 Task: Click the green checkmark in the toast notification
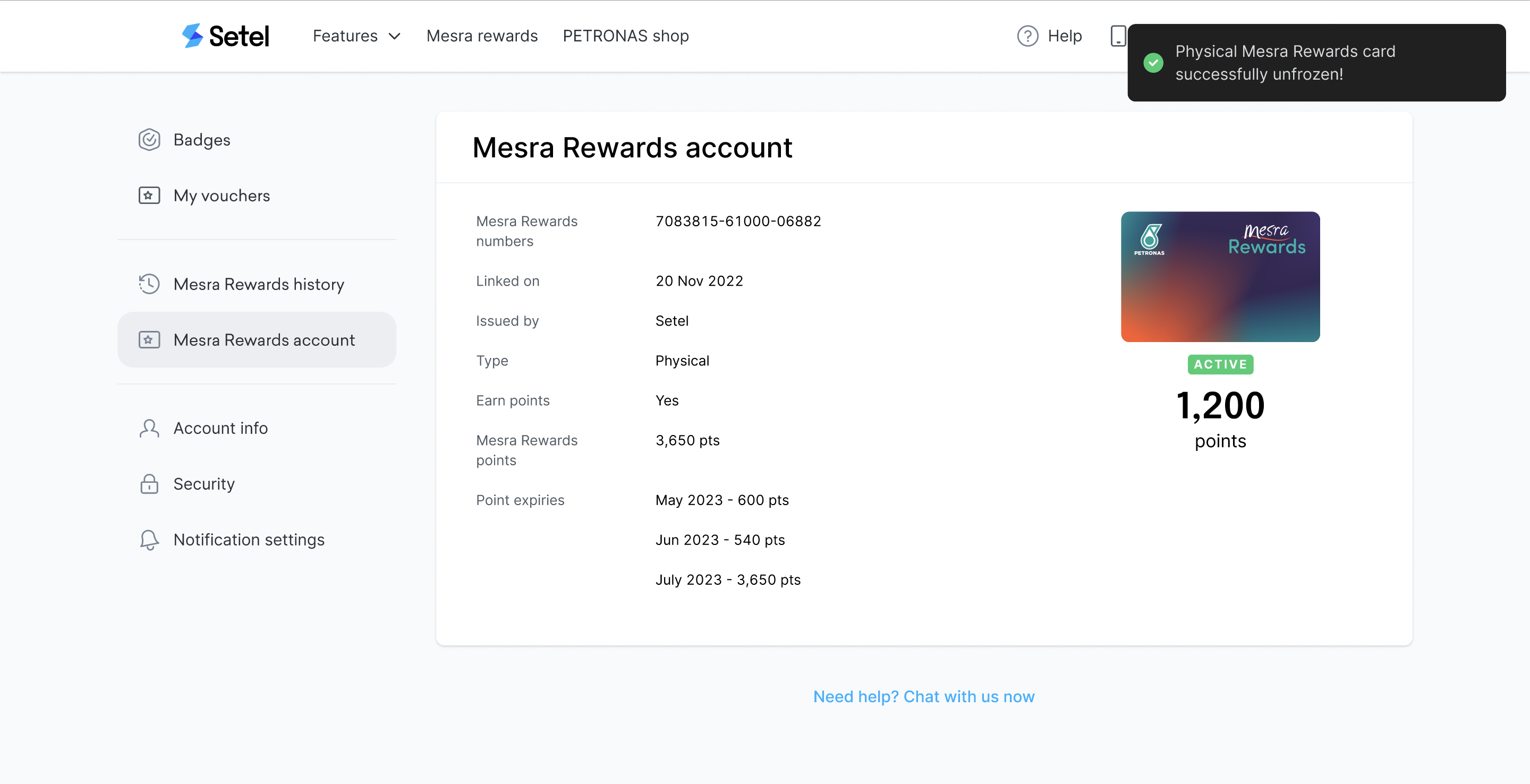point(1153,62)
